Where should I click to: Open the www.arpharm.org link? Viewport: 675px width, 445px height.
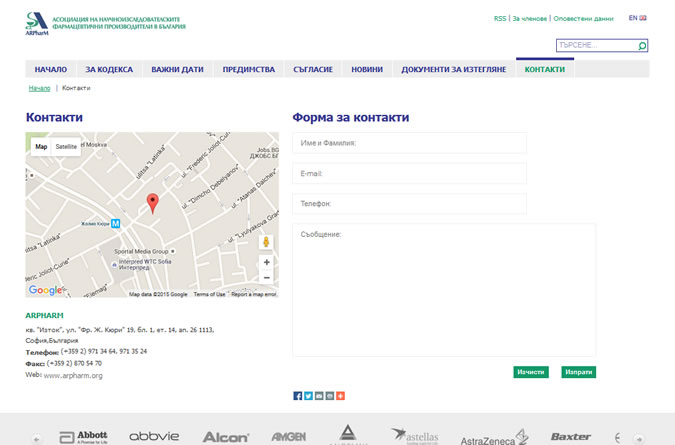[73, 375]
